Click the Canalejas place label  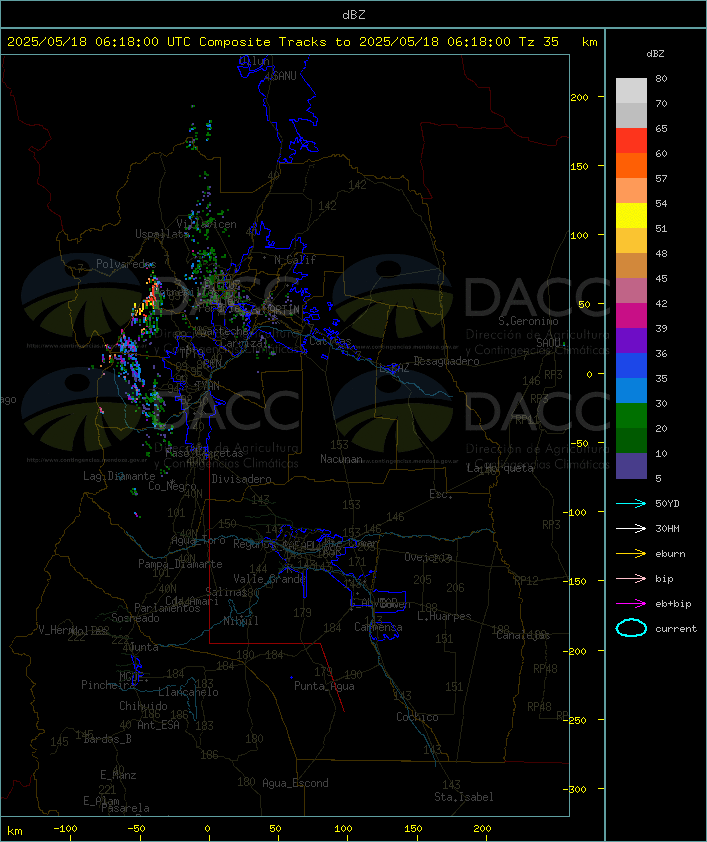click(523, 635)
